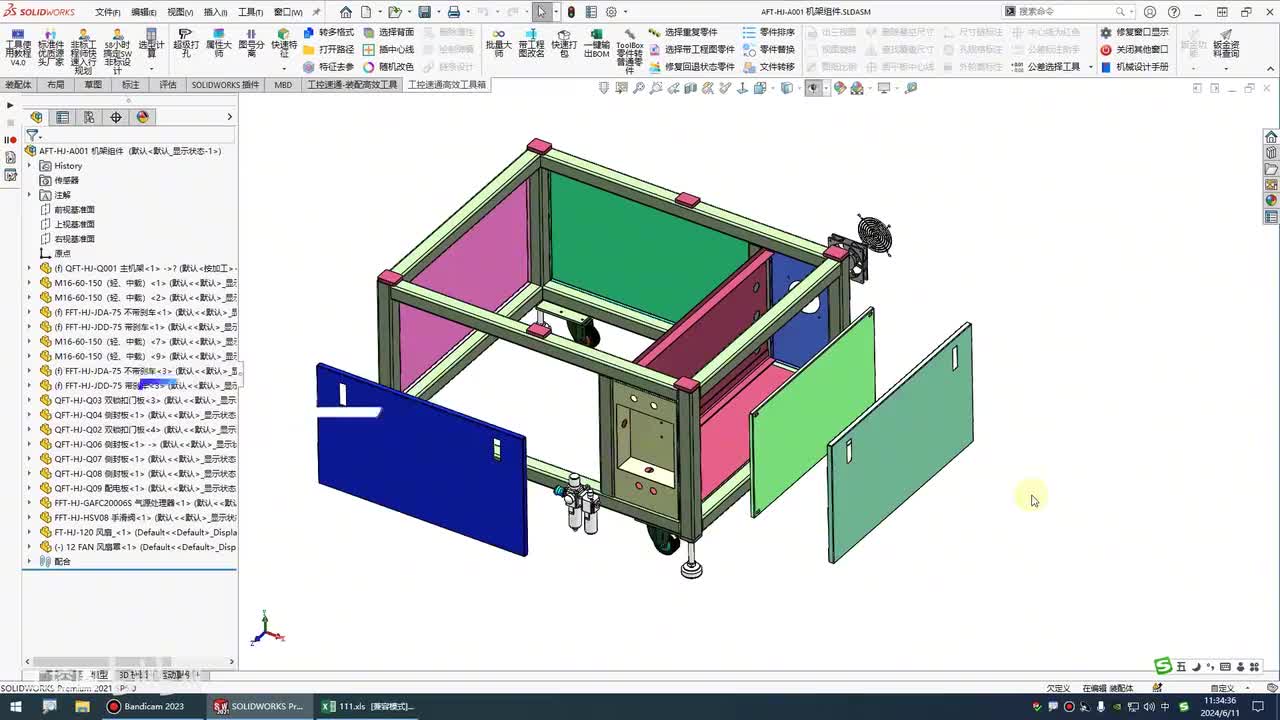Open the 属性大师 tool
1280x720 pixels.
(x=219, y=44)
